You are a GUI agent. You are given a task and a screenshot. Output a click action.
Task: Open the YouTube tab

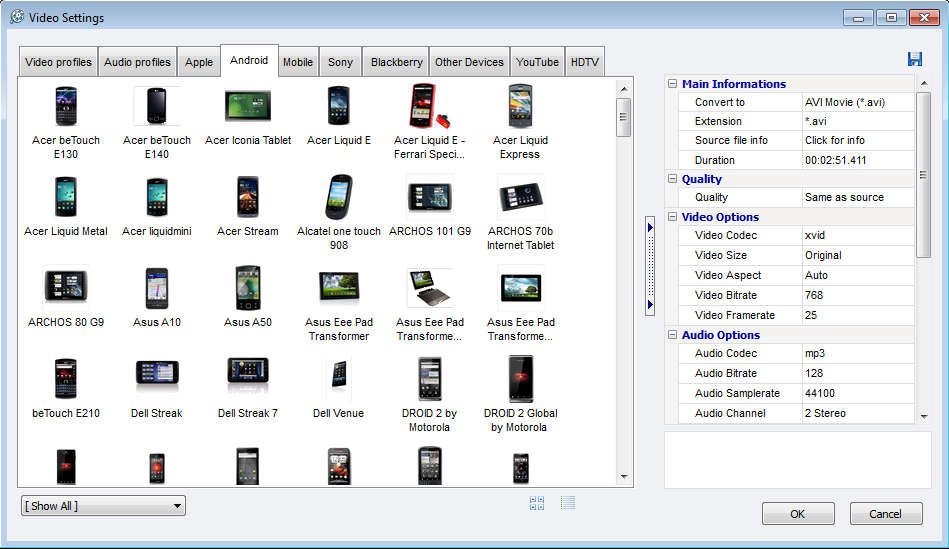pyautogui.click(x=537, y=62)
